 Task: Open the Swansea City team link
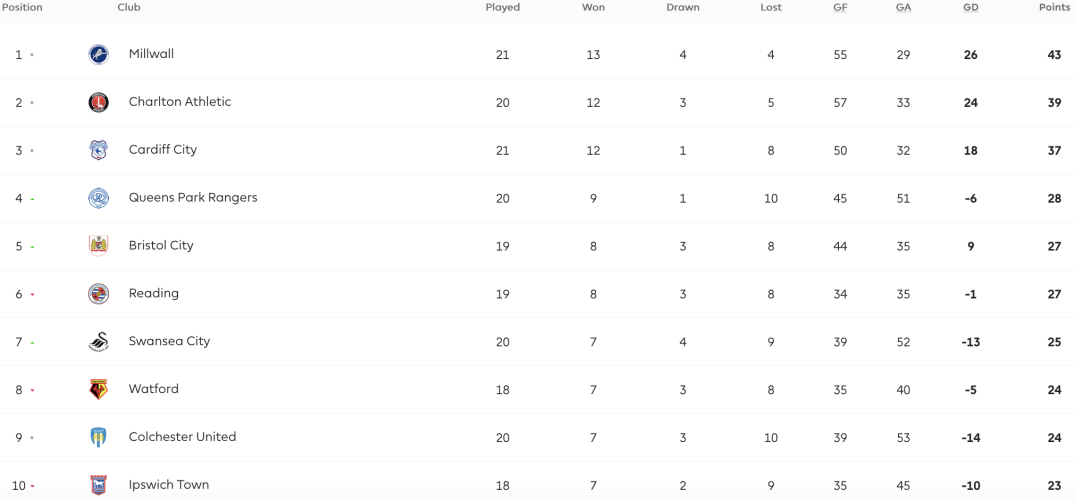pyautogui.click(x=169, y=341)
